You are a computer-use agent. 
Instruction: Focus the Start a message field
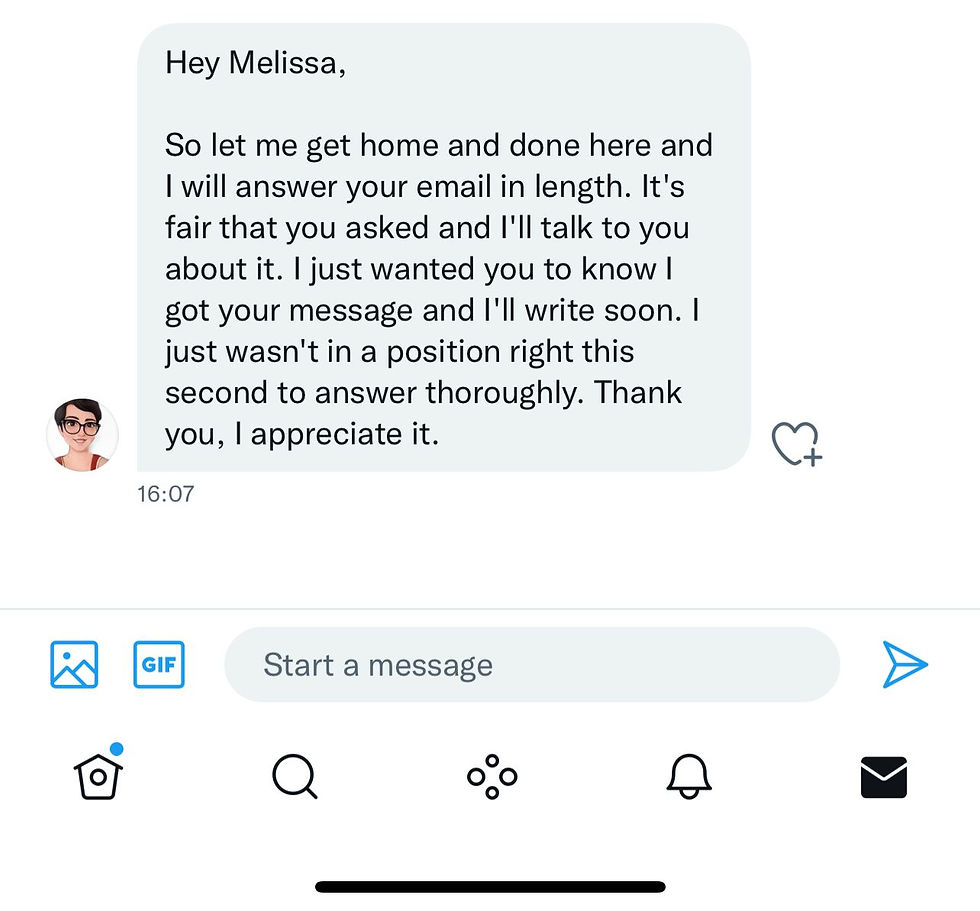click(532, 664)
